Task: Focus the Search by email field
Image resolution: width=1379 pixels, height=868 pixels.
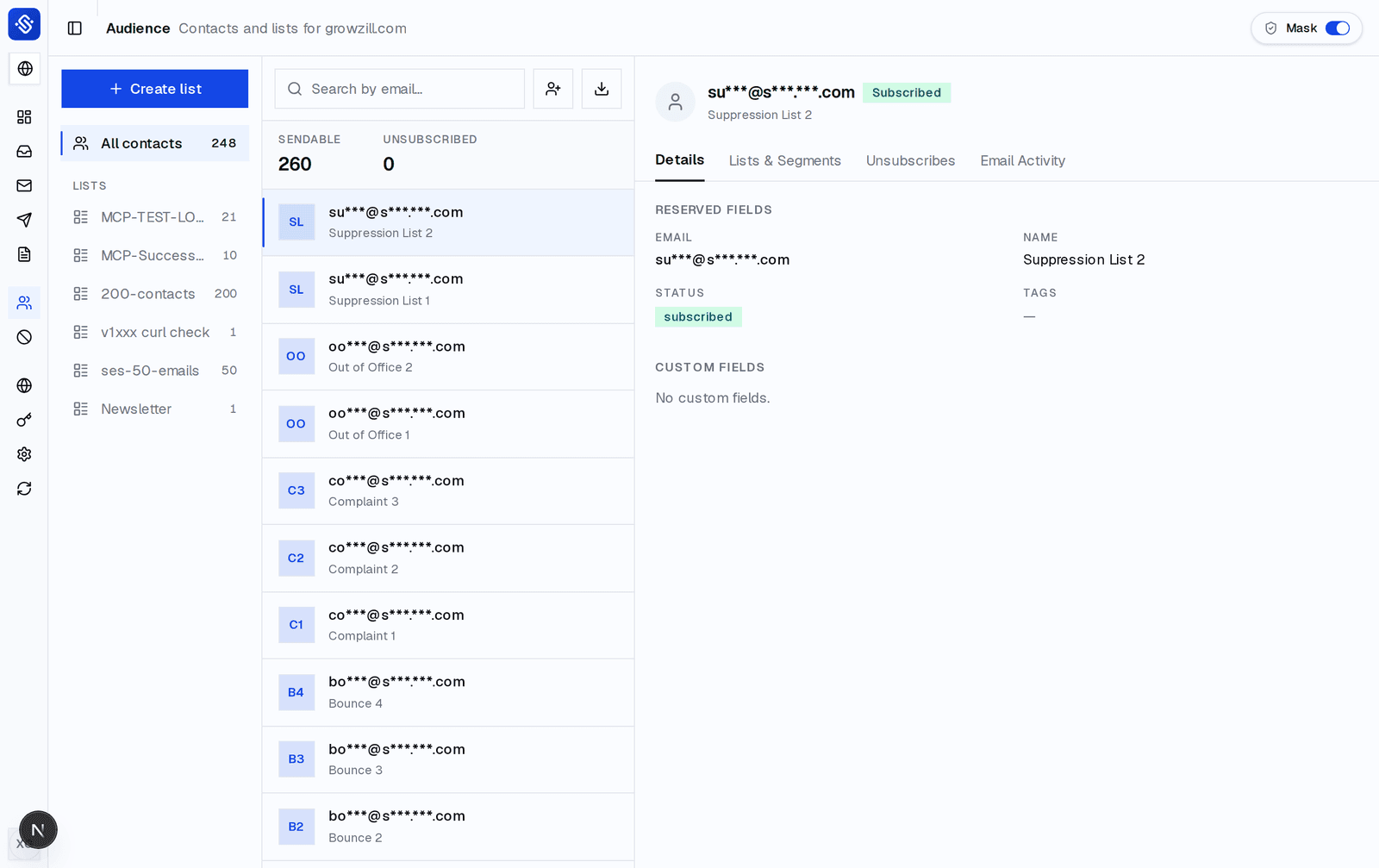Action: click(x=400, y=89)
